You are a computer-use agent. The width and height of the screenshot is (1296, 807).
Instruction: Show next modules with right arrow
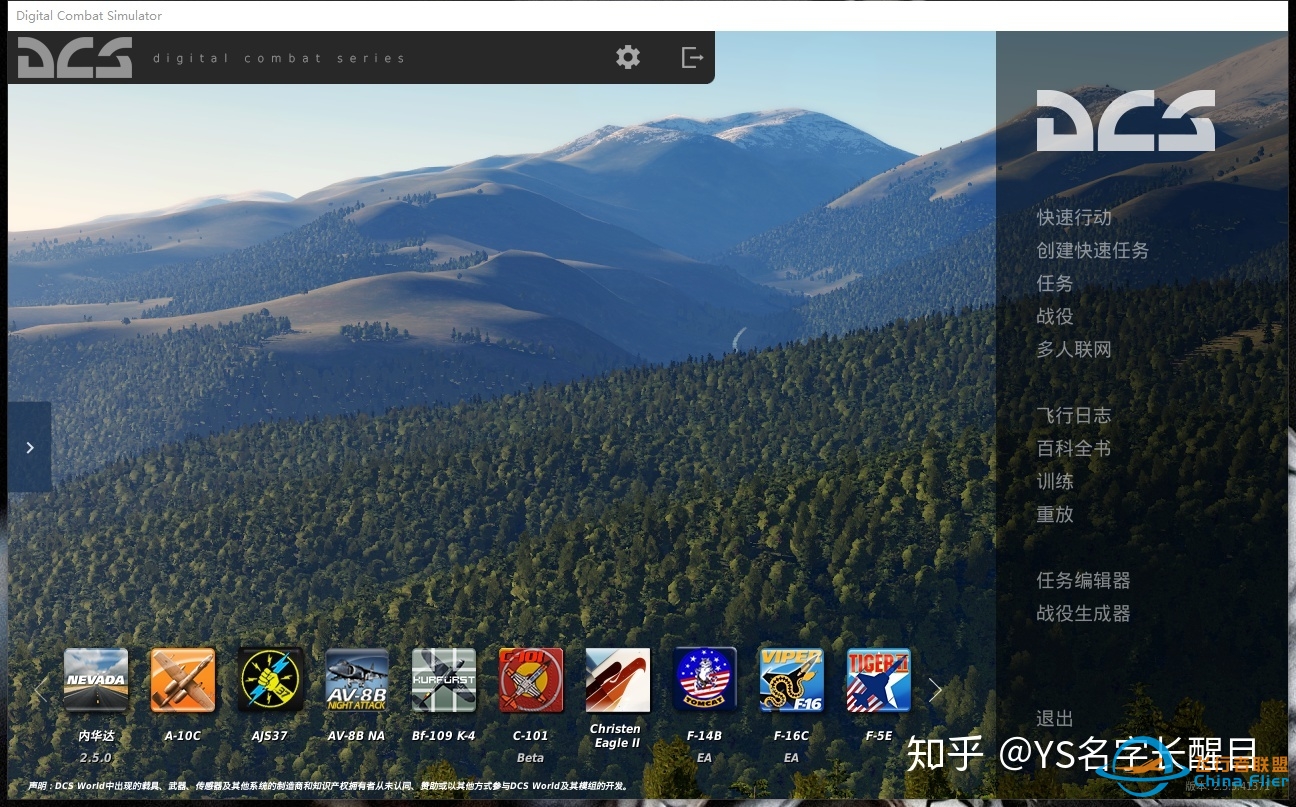(x=935, y=690)
